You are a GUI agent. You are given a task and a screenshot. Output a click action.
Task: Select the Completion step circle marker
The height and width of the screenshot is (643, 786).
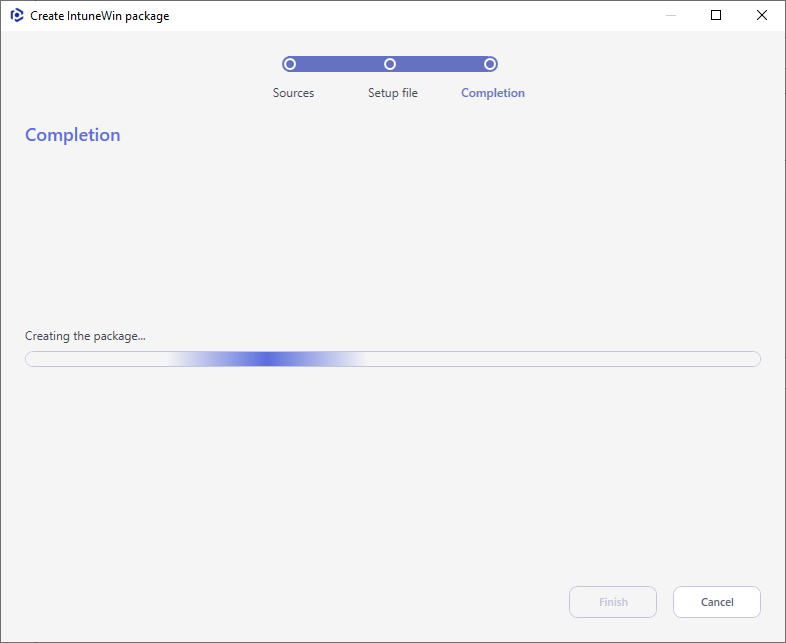pos(490,64)
